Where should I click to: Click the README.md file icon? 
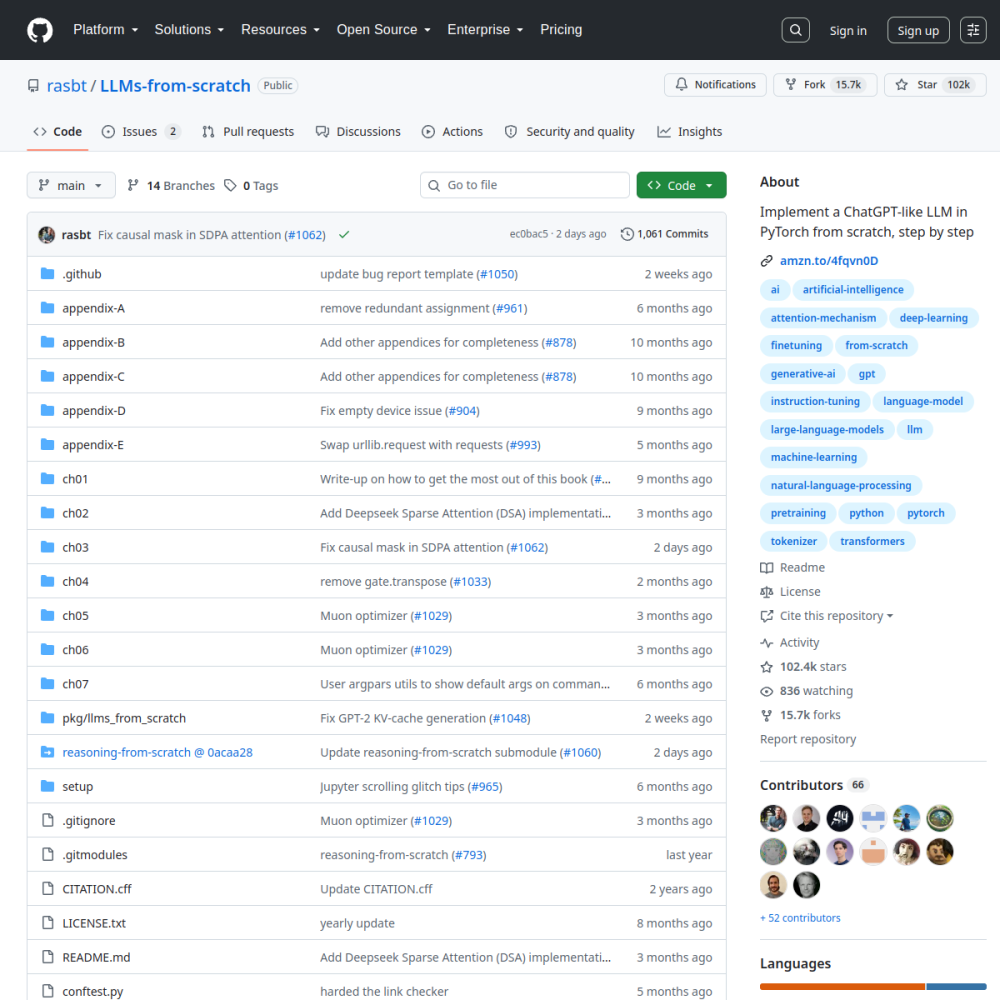tap(47, 957)
